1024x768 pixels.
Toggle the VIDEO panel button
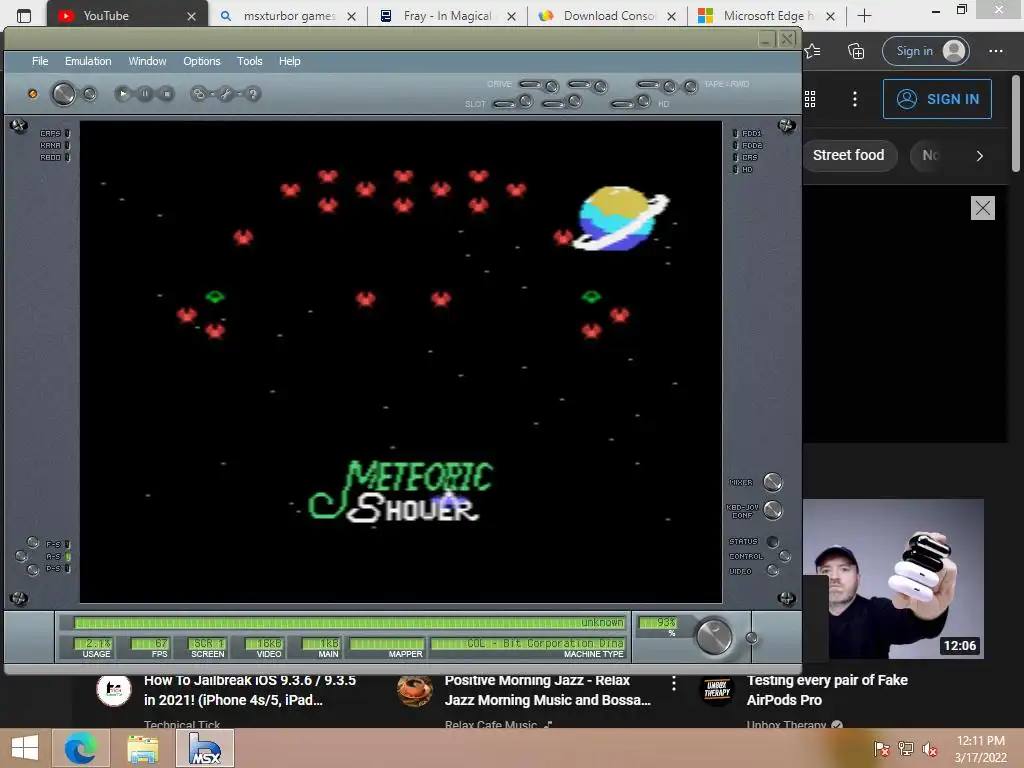(x=773, y=571)
